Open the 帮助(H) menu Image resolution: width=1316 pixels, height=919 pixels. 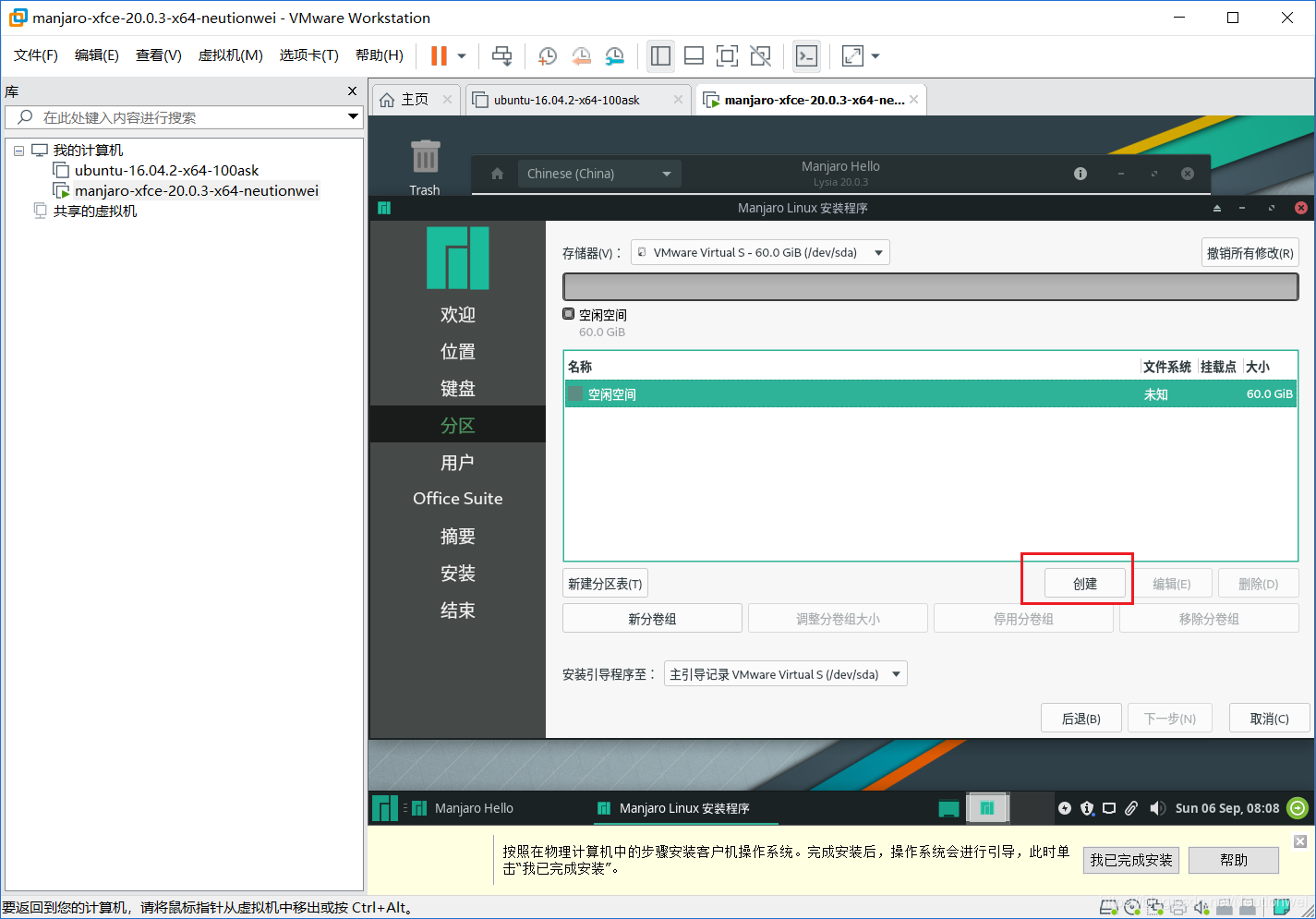point(380,55)
